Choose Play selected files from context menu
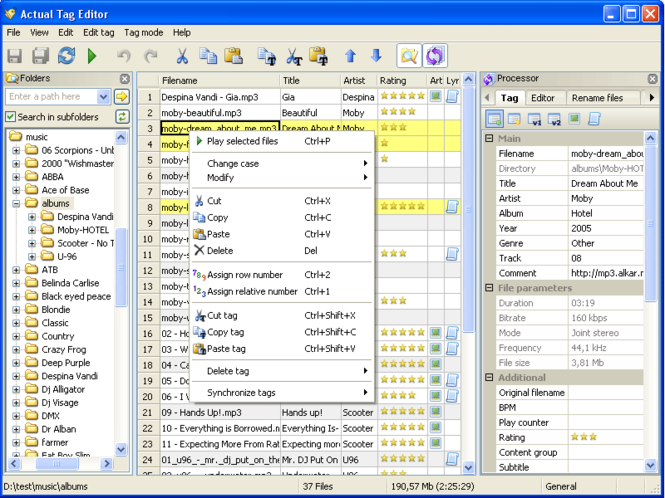Image resolution: width=665 pixels, height=498 pixels. point(282,141)
